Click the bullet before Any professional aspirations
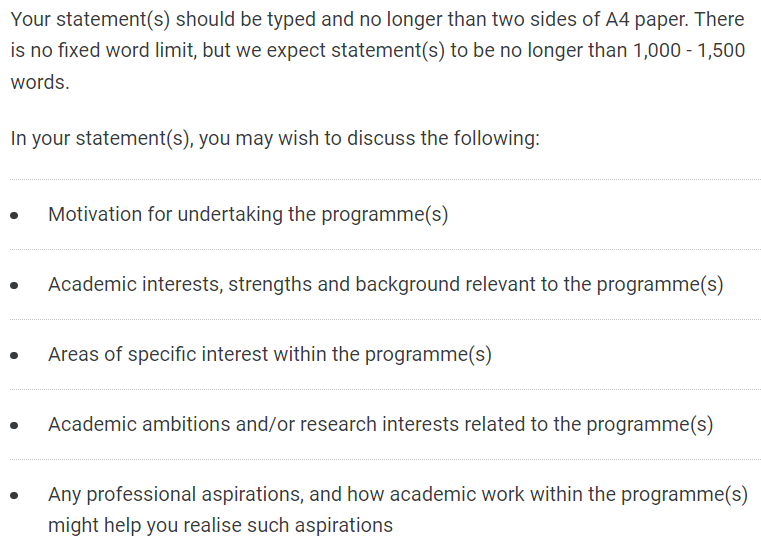Image resolution: width=761 pixels, height=547 pixels. click(15, 495)
